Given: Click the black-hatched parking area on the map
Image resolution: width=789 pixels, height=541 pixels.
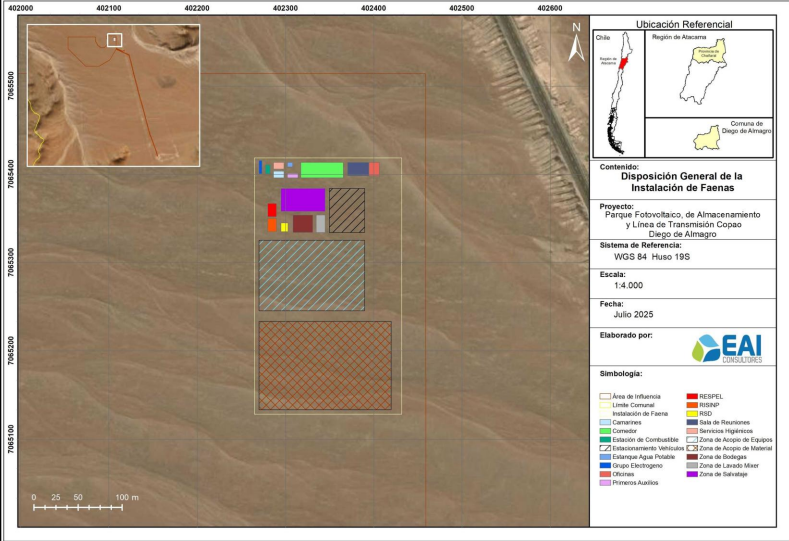Looking at the screenshot, I should coord(347,210).
